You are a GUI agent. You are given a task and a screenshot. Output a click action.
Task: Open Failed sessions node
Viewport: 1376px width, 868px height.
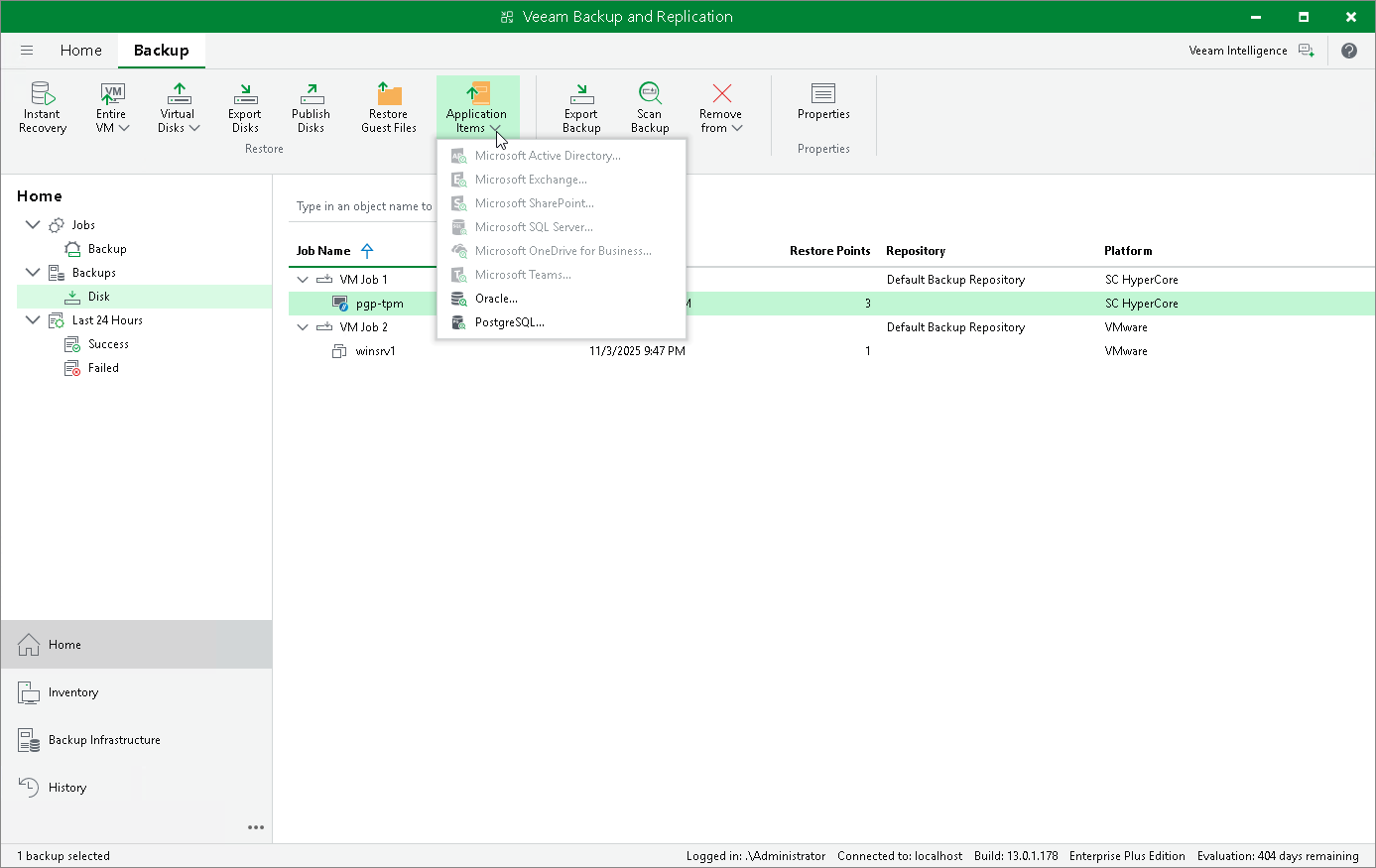click(103, 368)
